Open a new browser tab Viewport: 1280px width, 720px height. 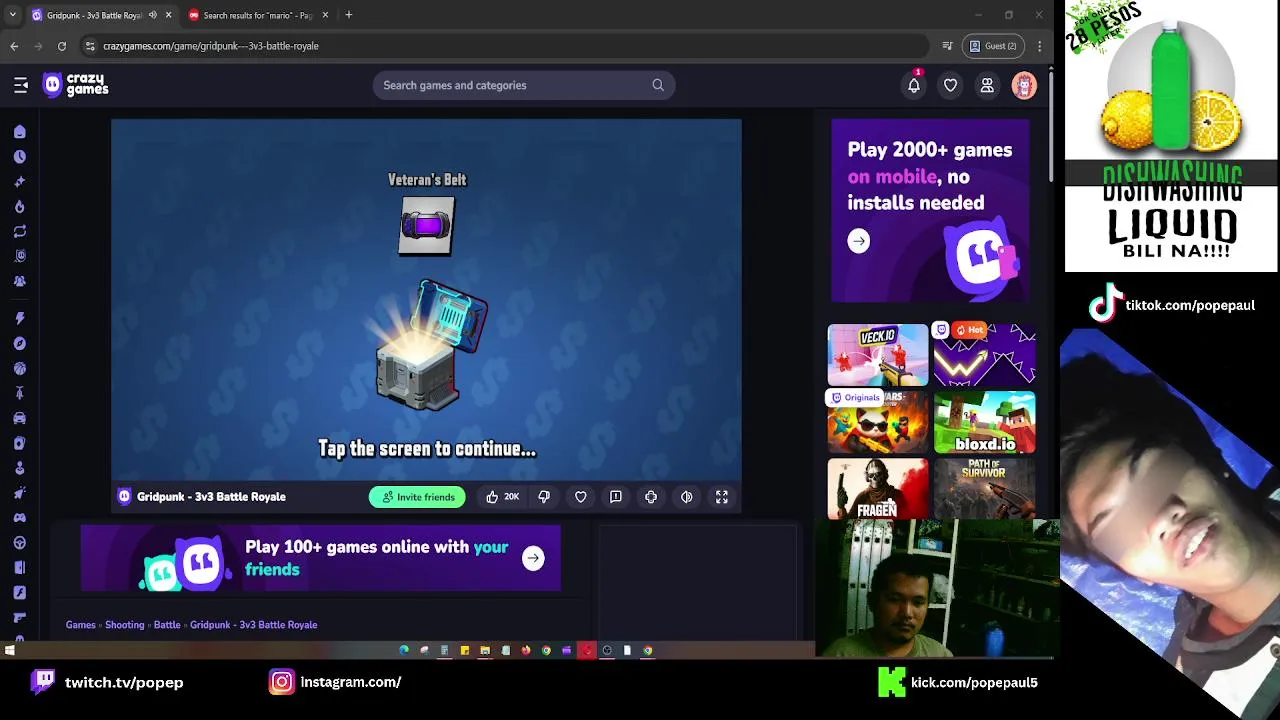pyautogui.click(x=348, y=15)
